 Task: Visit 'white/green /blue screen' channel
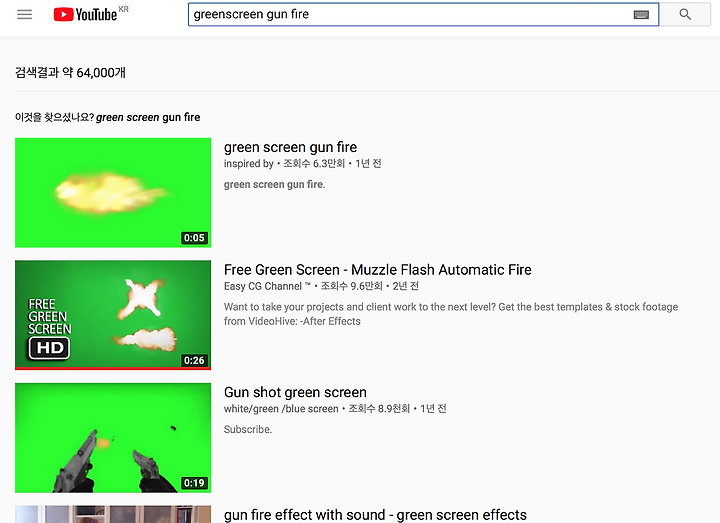click(281, 409)
